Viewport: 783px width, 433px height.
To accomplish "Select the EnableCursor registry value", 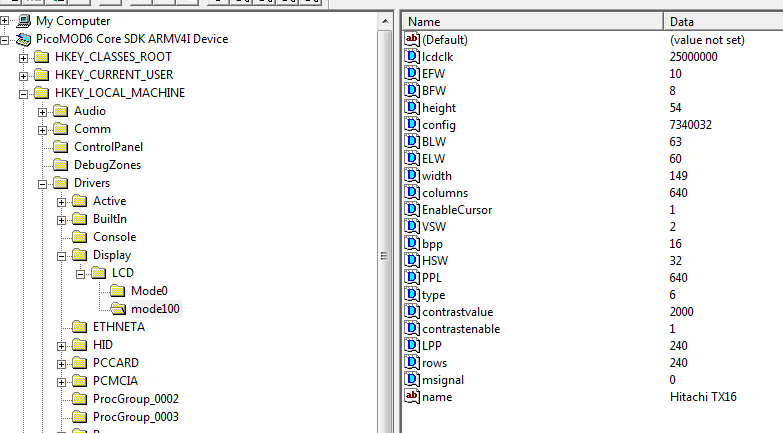I will click(456, 210).
